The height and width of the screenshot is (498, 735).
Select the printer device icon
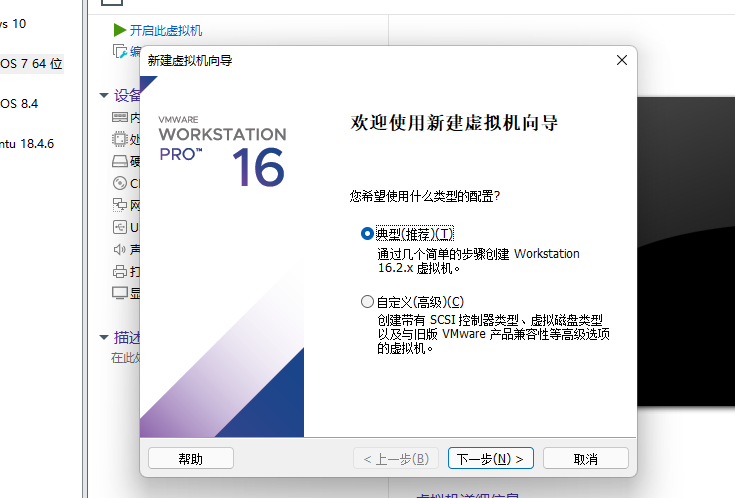(x=120, y=271)
